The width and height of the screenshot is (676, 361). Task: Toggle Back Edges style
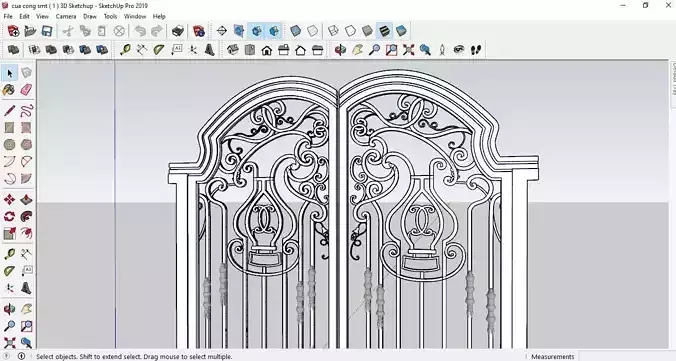coord(313,31)
